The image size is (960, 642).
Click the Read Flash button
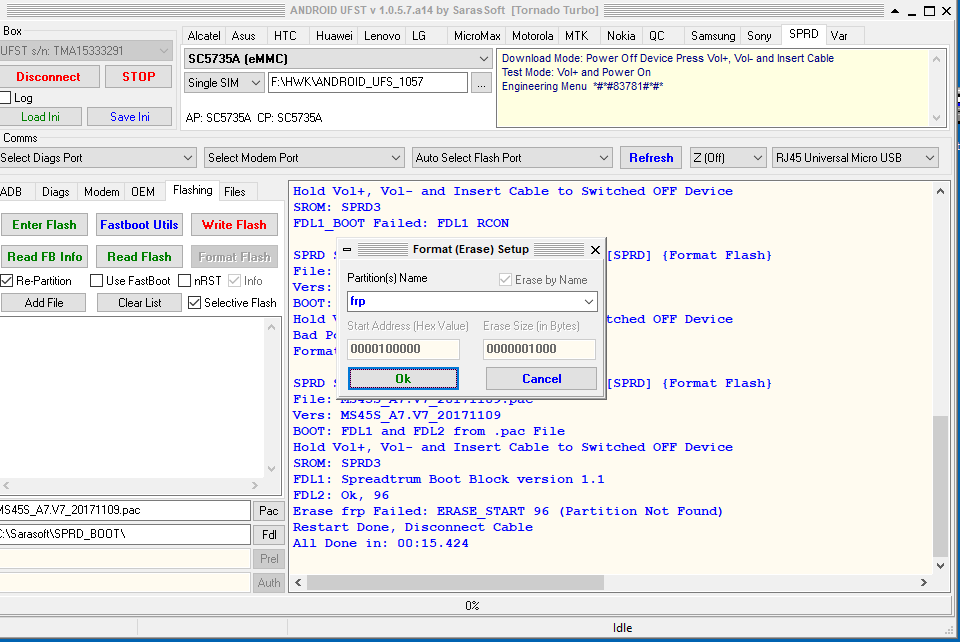[x=139, y=257]
